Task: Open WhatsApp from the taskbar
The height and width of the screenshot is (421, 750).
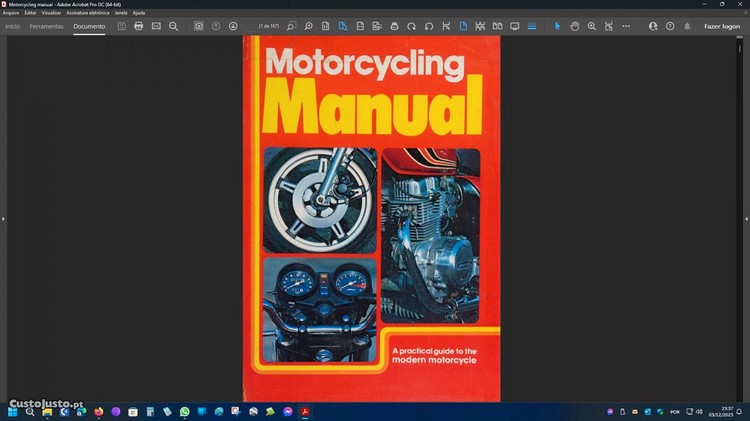Action: coord(184,411)
